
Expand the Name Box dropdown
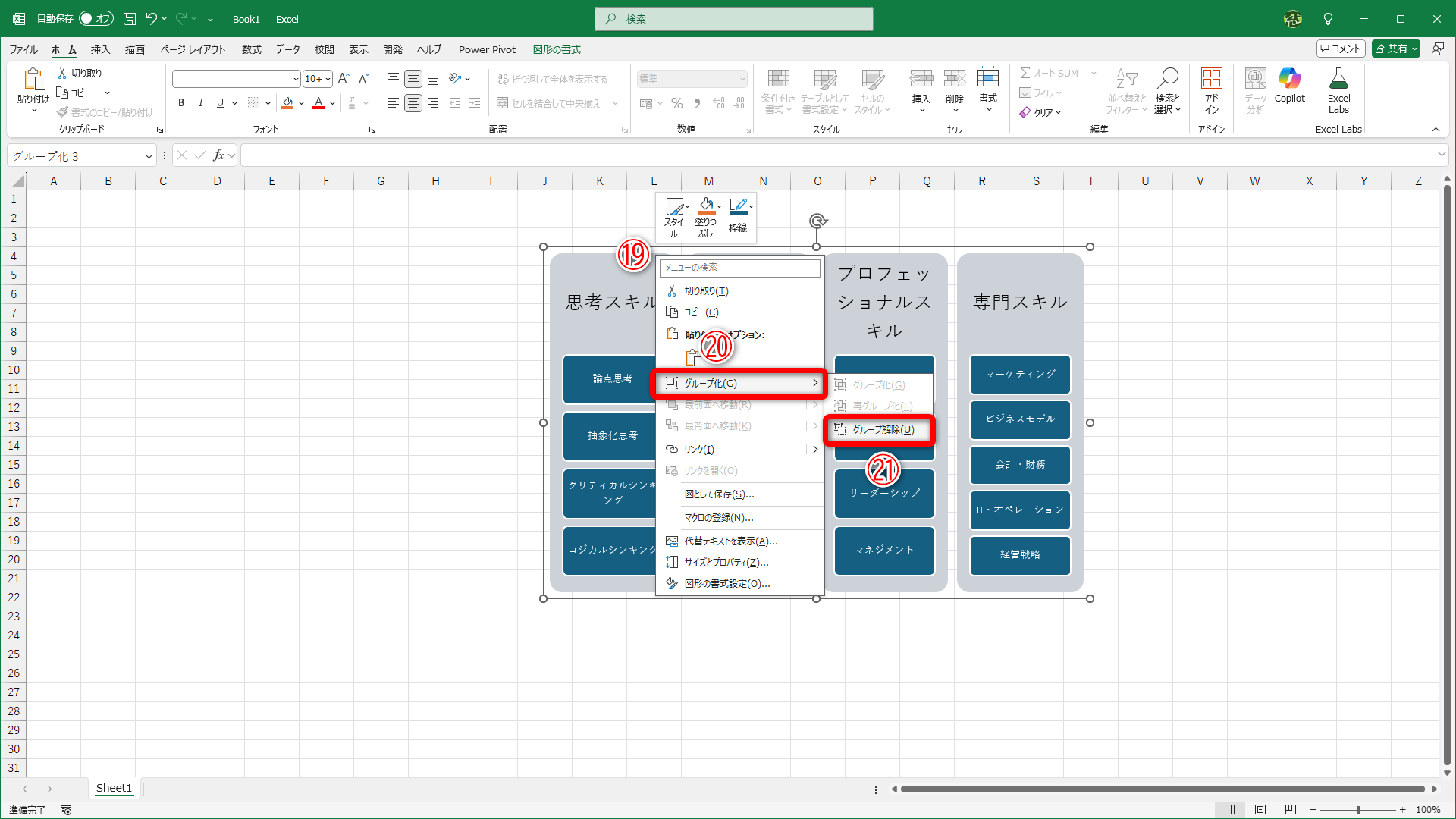(149, 156)
